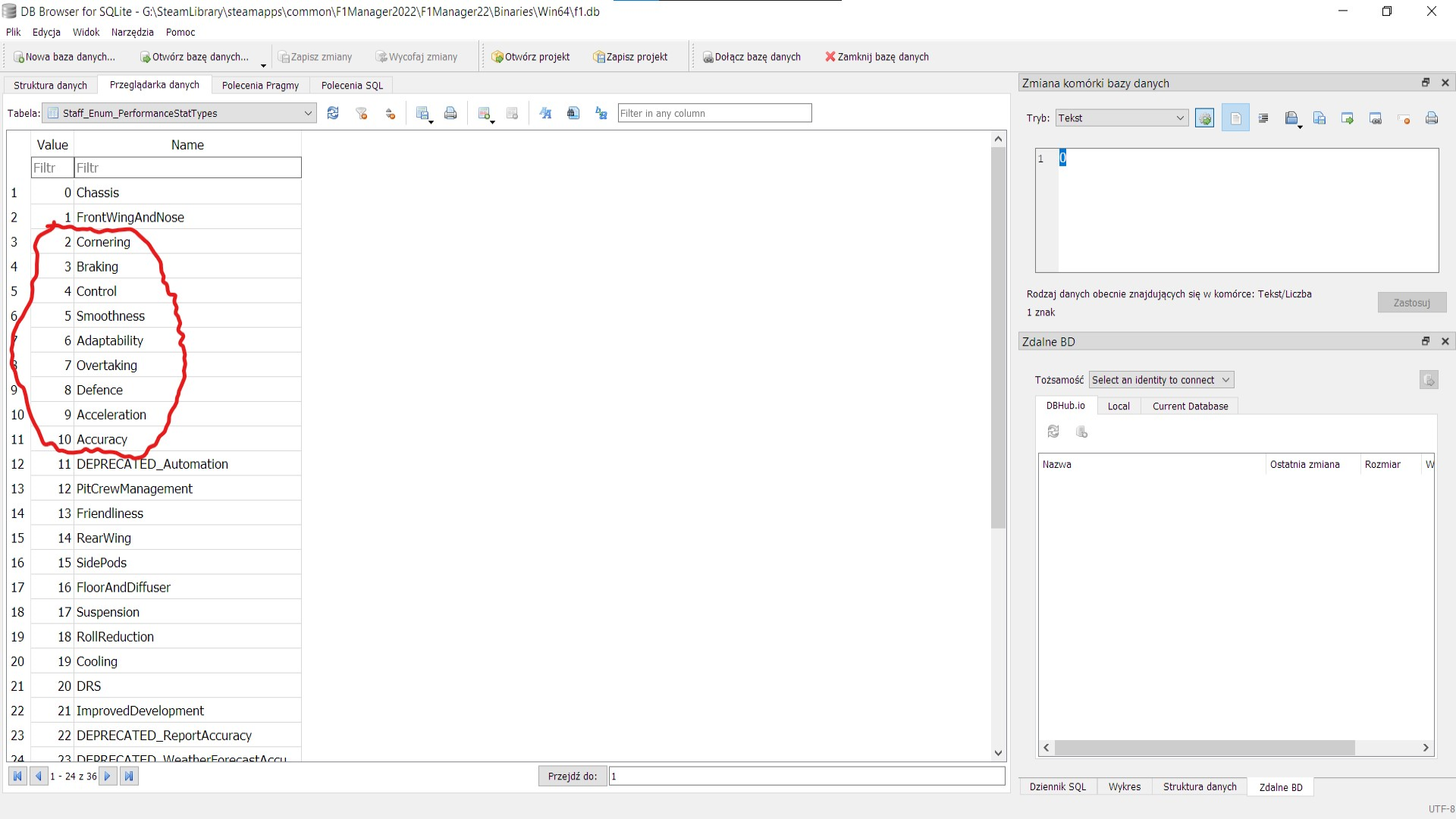Click Zamknij bazę danych button

(877, 57)
